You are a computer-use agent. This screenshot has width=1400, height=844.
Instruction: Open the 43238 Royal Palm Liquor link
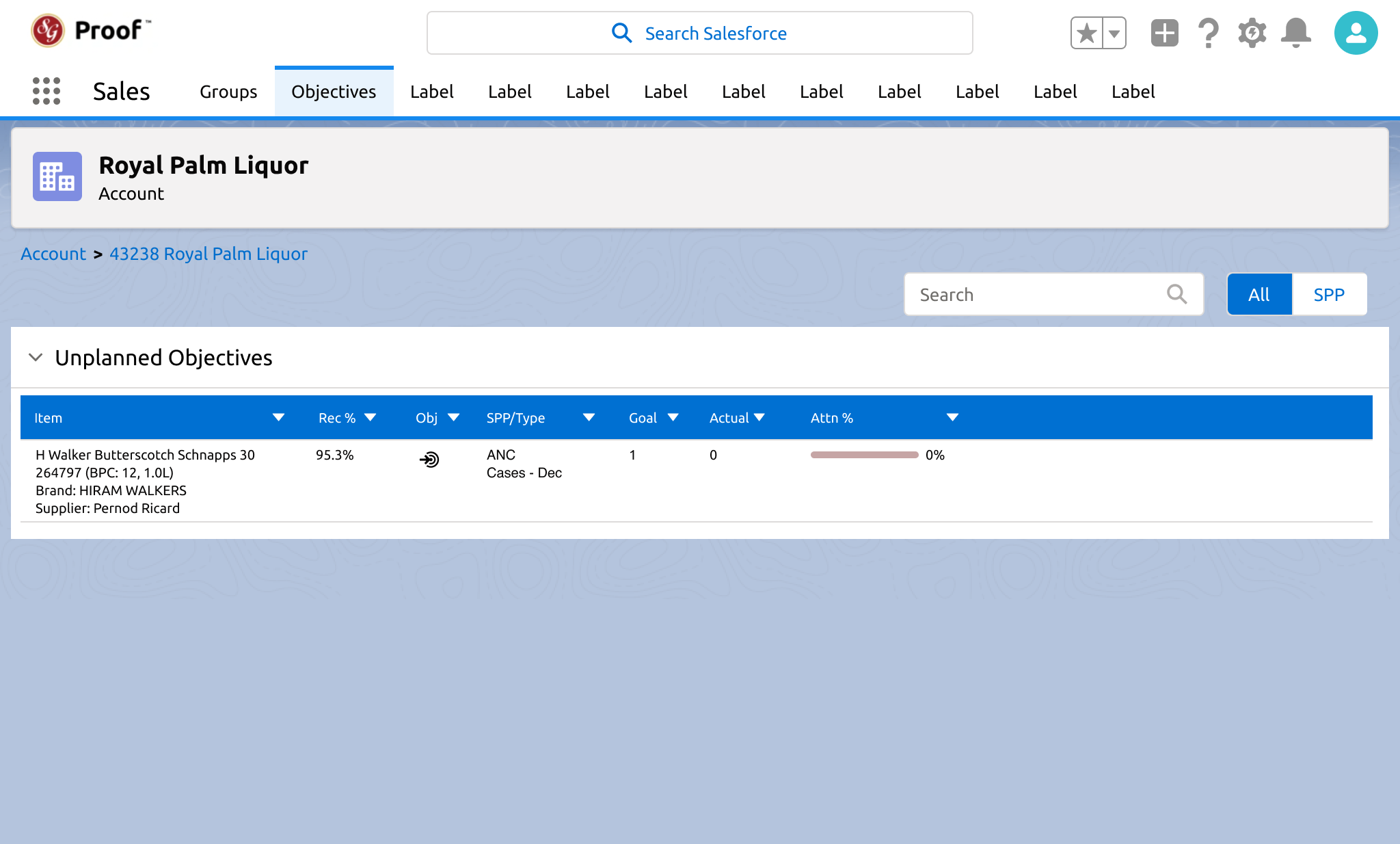click(x=208, y=254)
